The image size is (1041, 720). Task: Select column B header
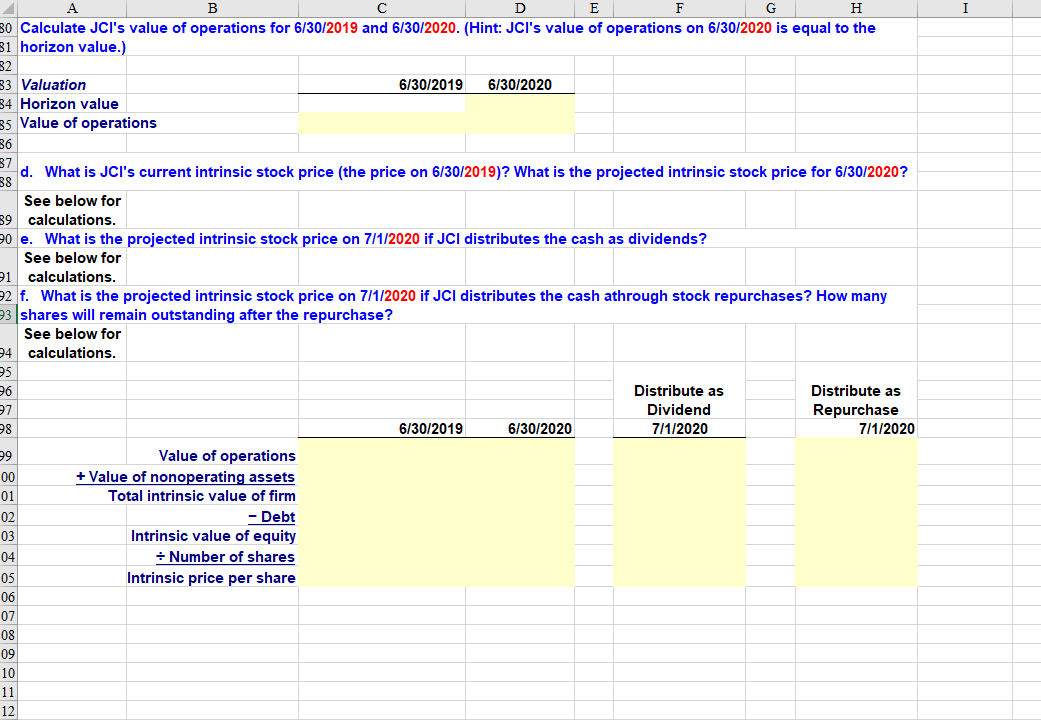[212, 8]
